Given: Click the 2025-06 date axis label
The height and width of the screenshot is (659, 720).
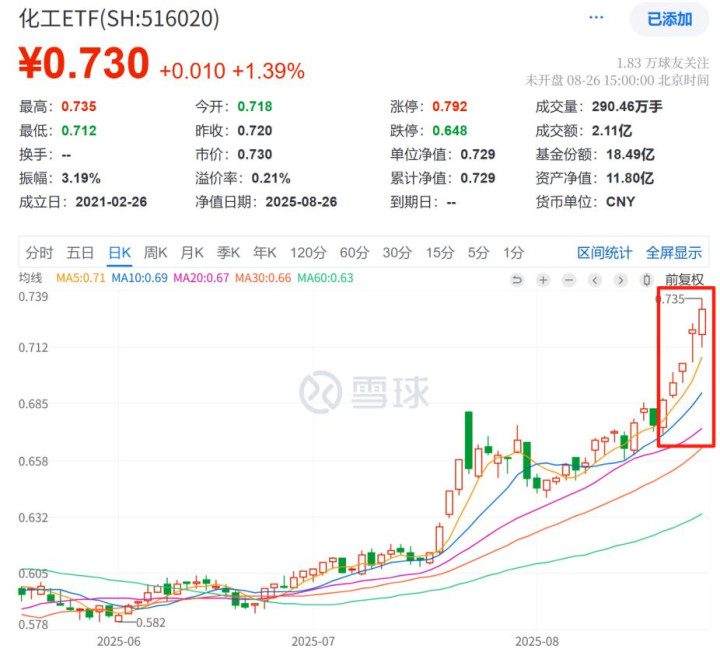Looking at the screenshot, I should click(118, 641).
